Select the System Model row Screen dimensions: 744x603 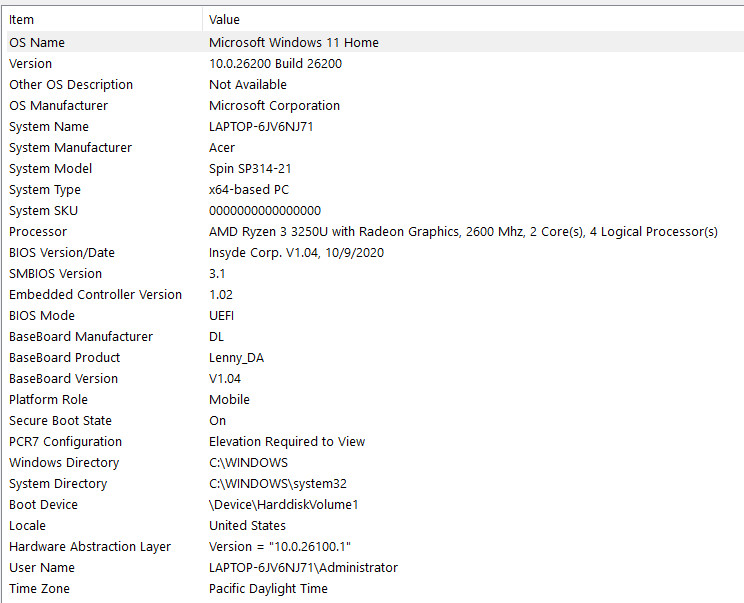click(375, 168)
